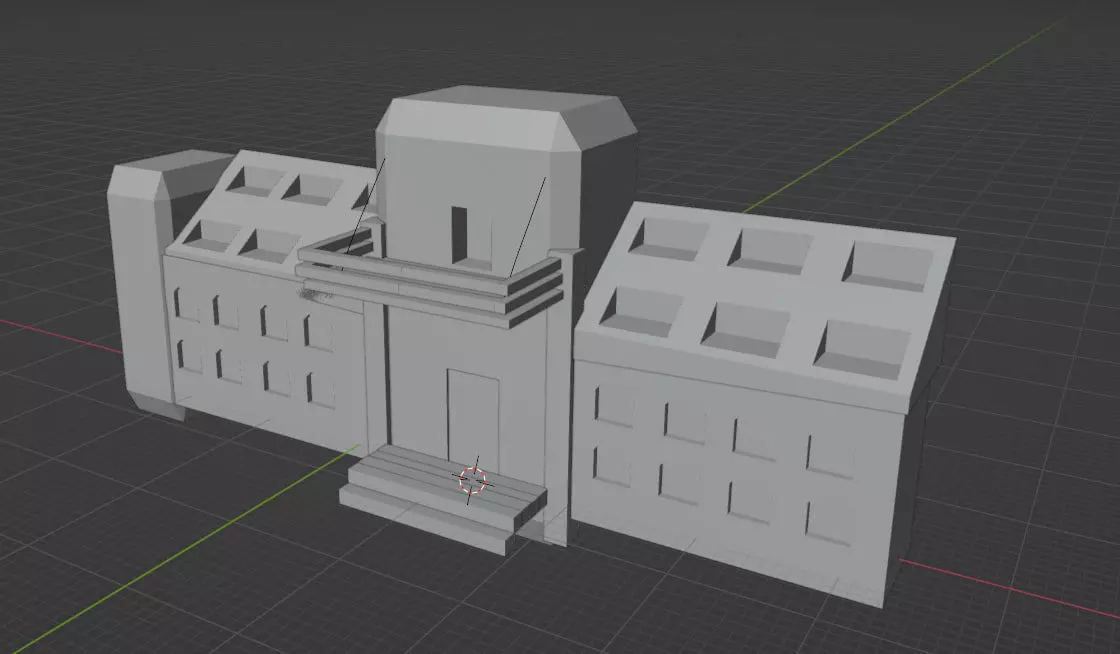Click the 3D cursor on the front steps
The height and width of the screenshot is (654, 1120).
pyautogui.click(x=473, y=481)
